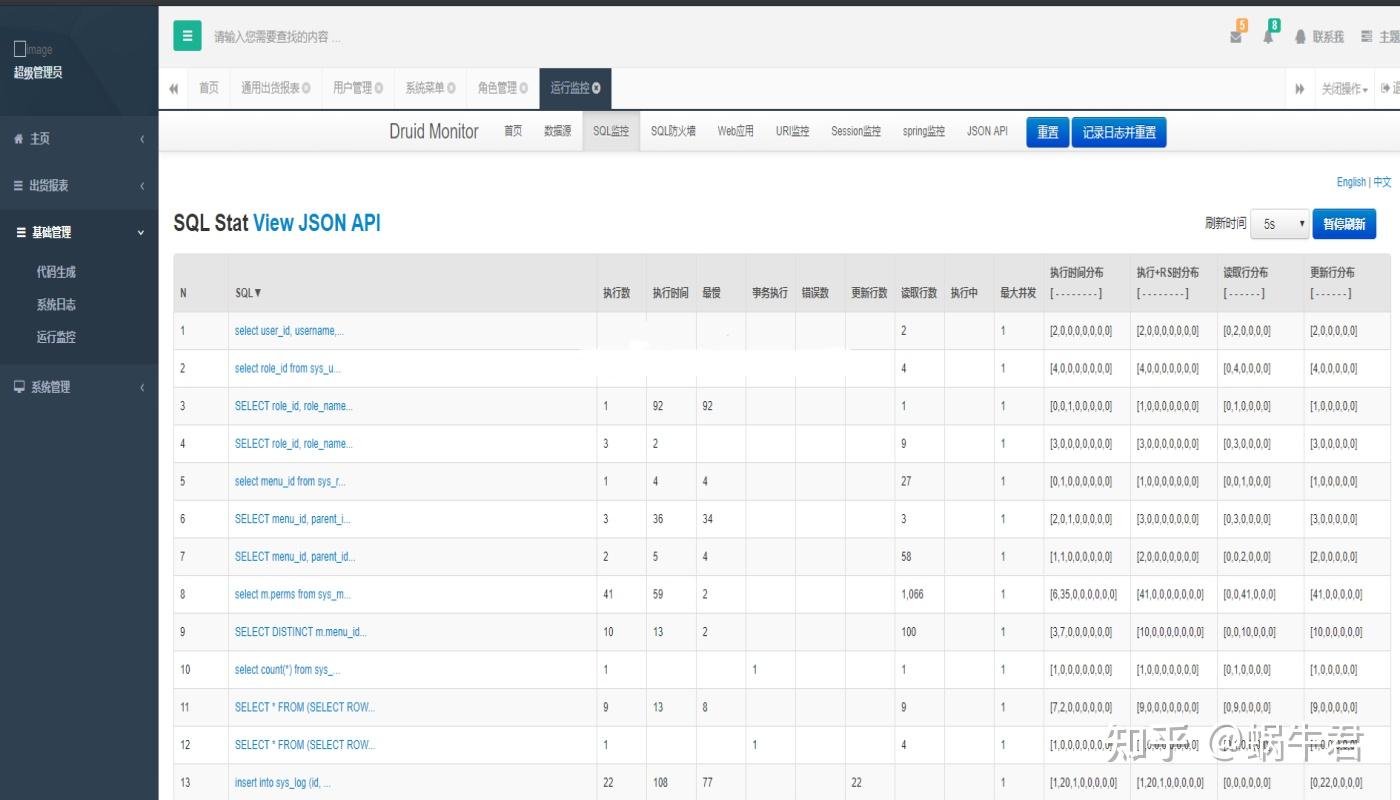The width and height of the screenshot is (1400, 800).
Task: Click the logout icon at top right
Action: pos(1386,88)
